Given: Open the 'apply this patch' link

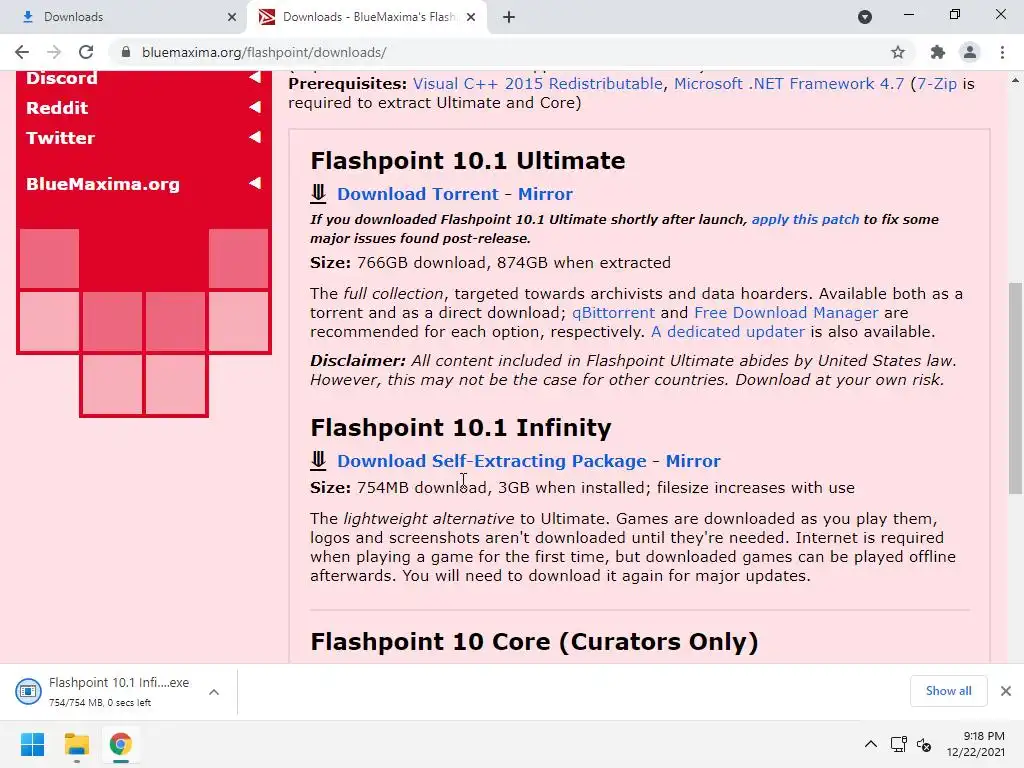Looking at the screenshot, I should (x=805, y=219).
